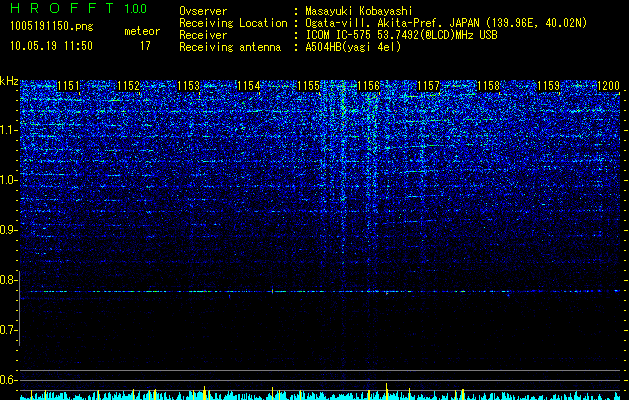This screenshot has width=629, height=400.
Task: Click the Ovserver label
Action: pos(203,11)
